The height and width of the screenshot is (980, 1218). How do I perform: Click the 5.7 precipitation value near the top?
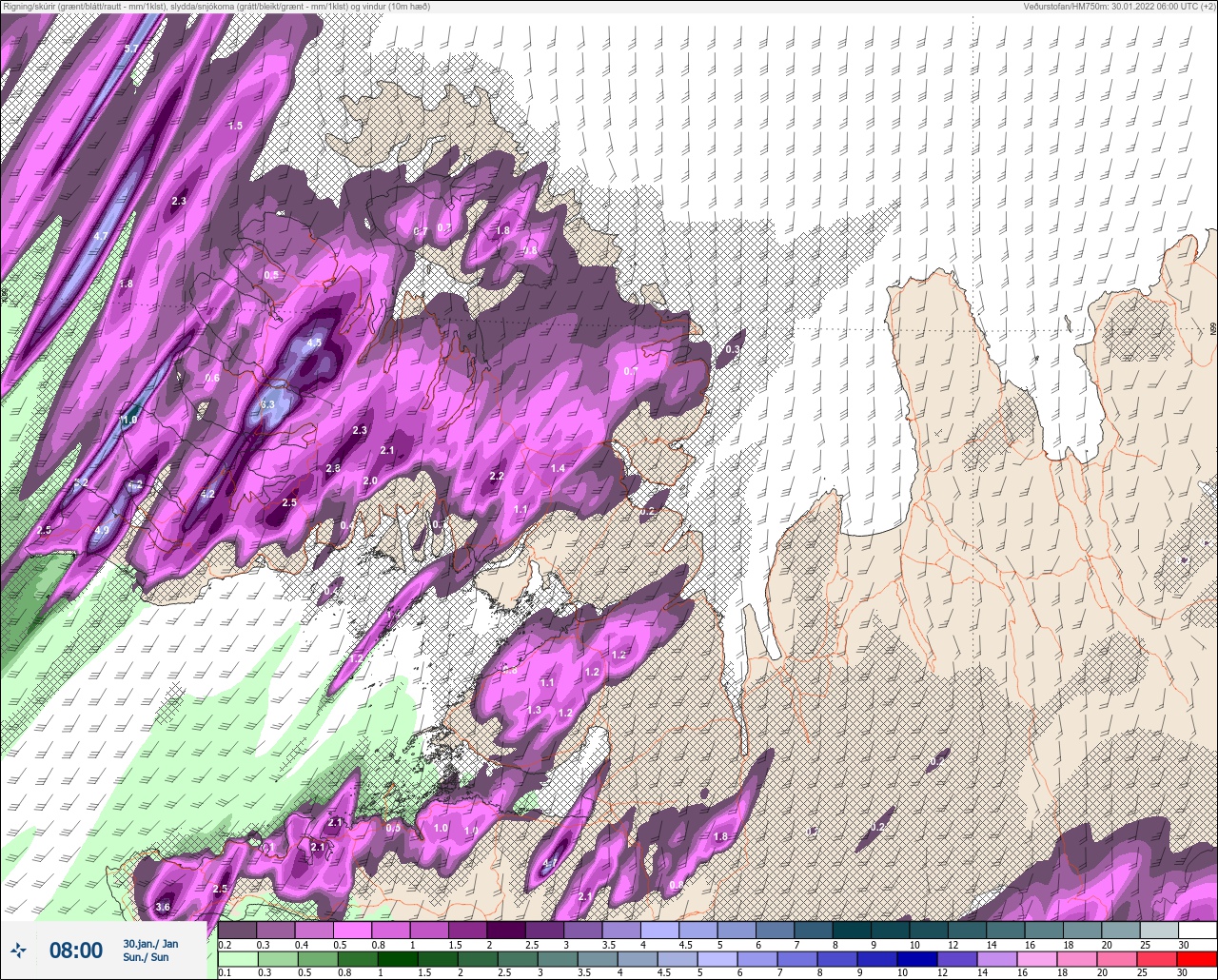click(x=131, y=49)
